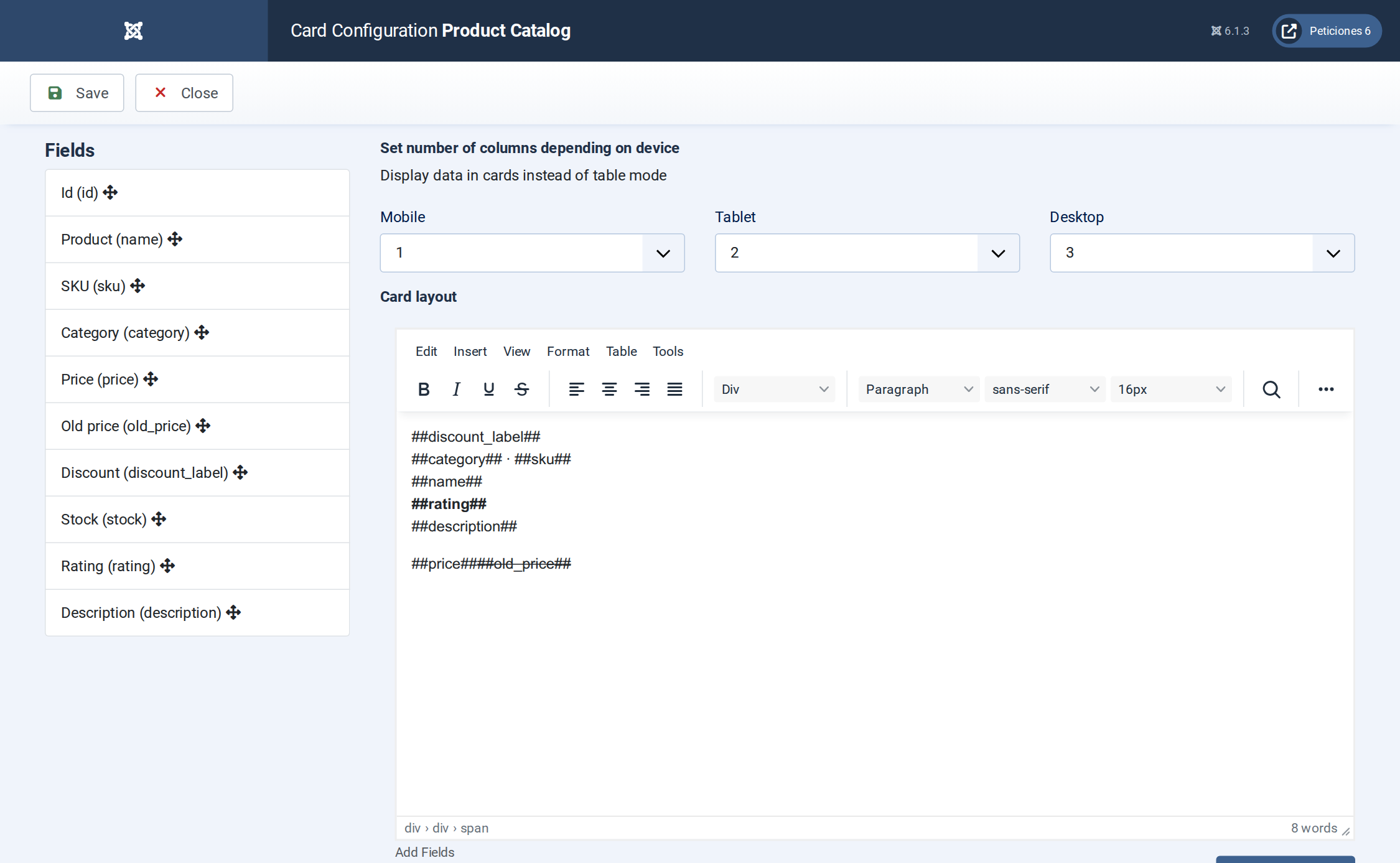This screenshot has height=863, width=1400.
Task: Open the Paragraph style dropdown
Action: [919, 390]
